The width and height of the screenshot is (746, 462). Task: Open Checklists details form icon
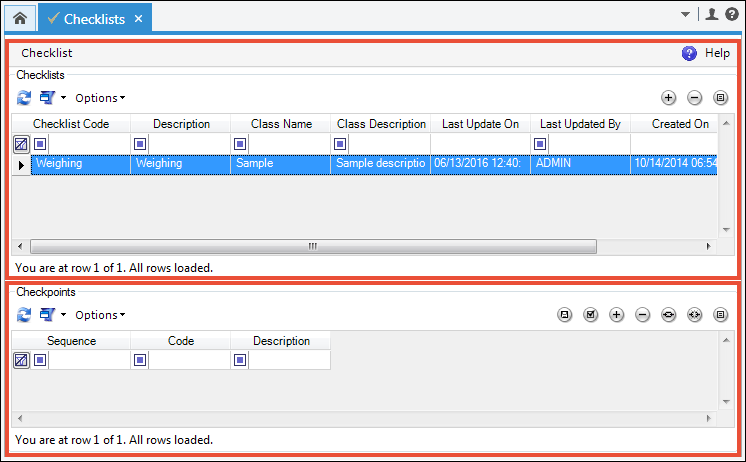coord(720,98)
